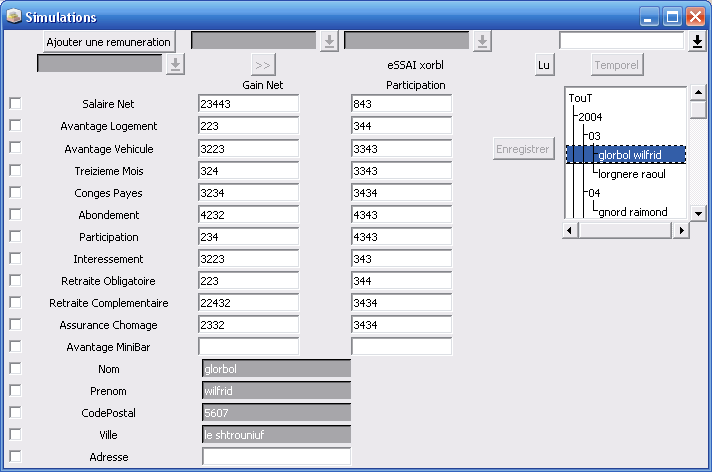Enable the Treizieme Mois checkbox
Screen dimensions: 712x472
[15, 169]
